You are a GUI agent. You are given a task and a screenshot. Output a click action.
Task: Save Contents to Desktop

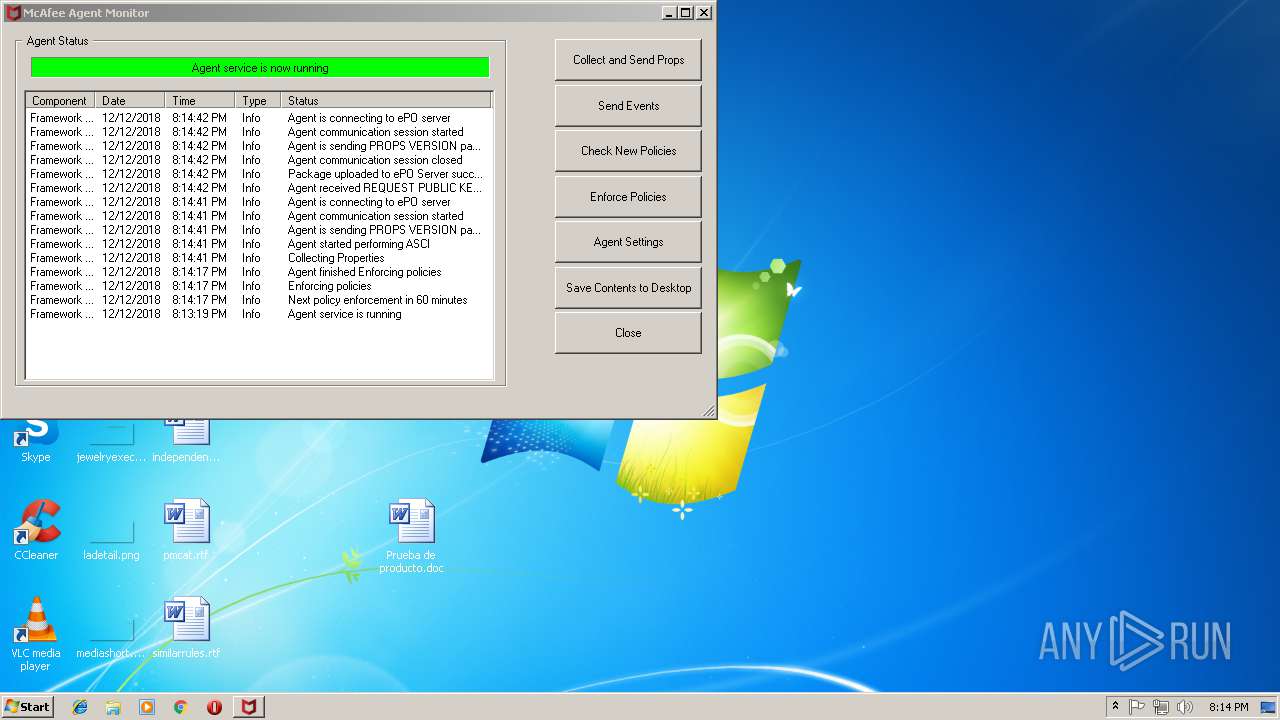tap(628, 288)
